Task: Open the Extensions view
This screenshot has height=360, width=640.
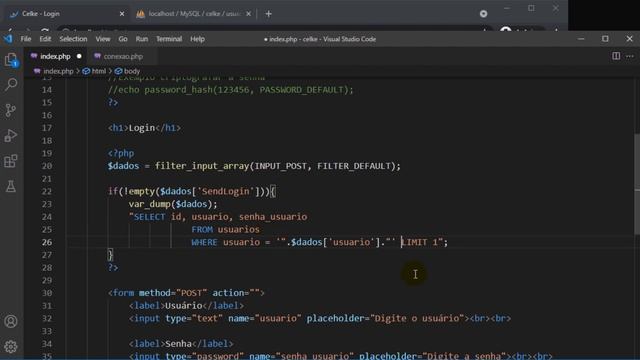Action: pyautogui.click(x=11, y=161)
